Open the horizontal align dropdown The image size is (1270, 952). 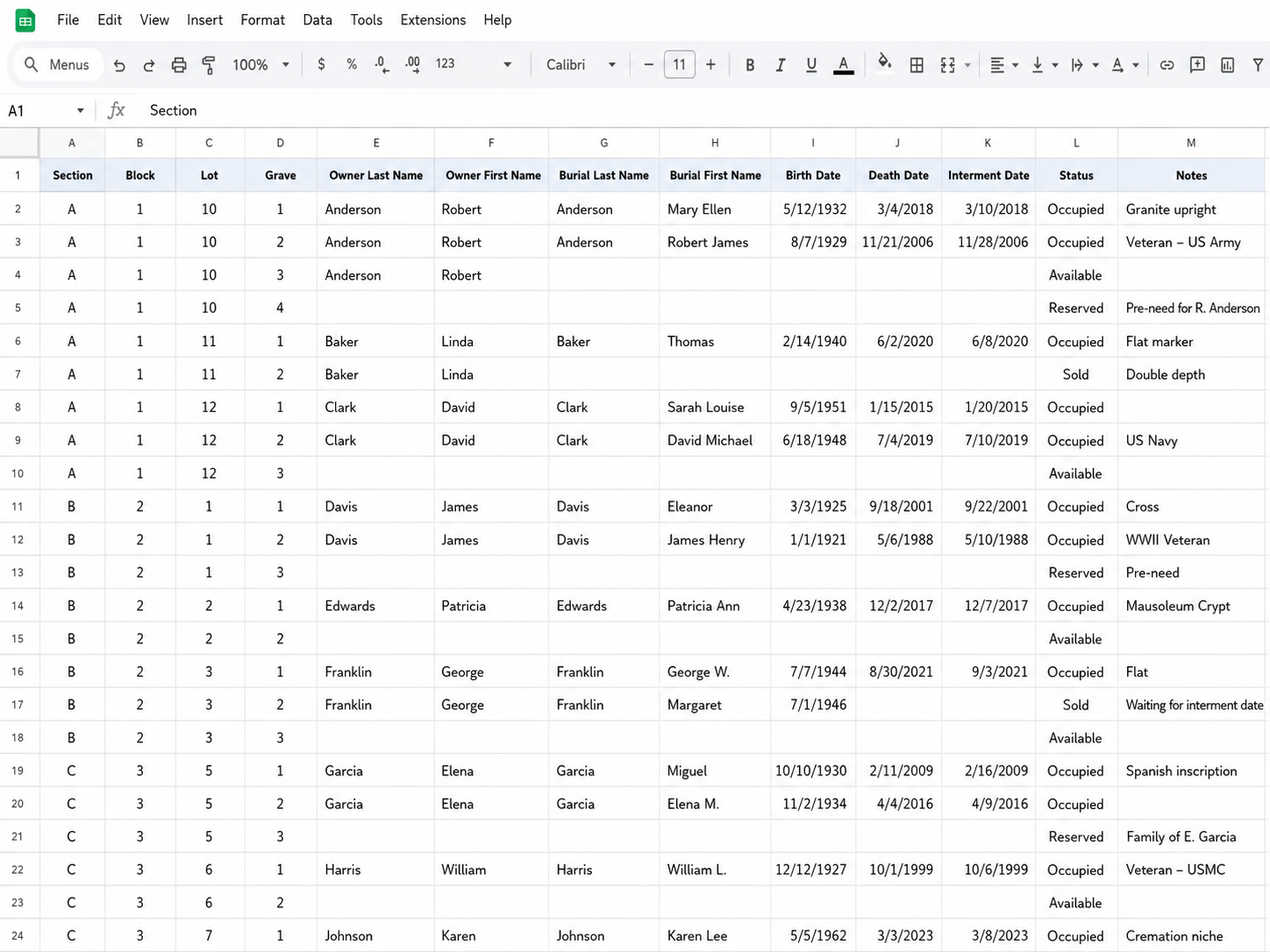(1003, 65)
